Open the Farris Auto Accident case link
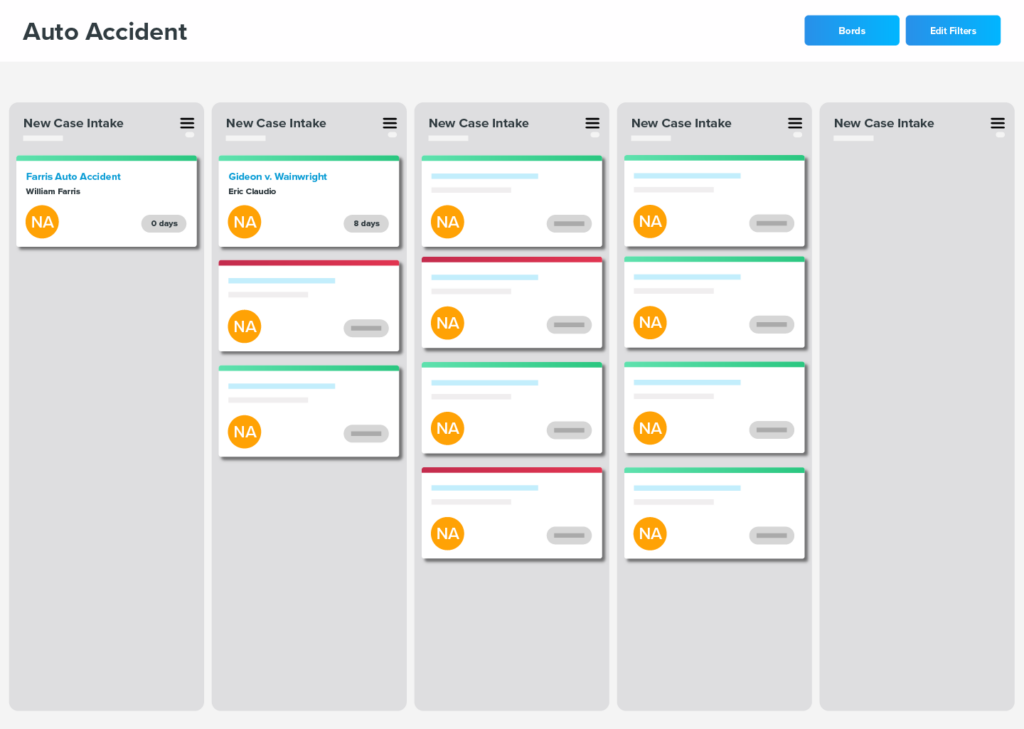 (73, 176)
